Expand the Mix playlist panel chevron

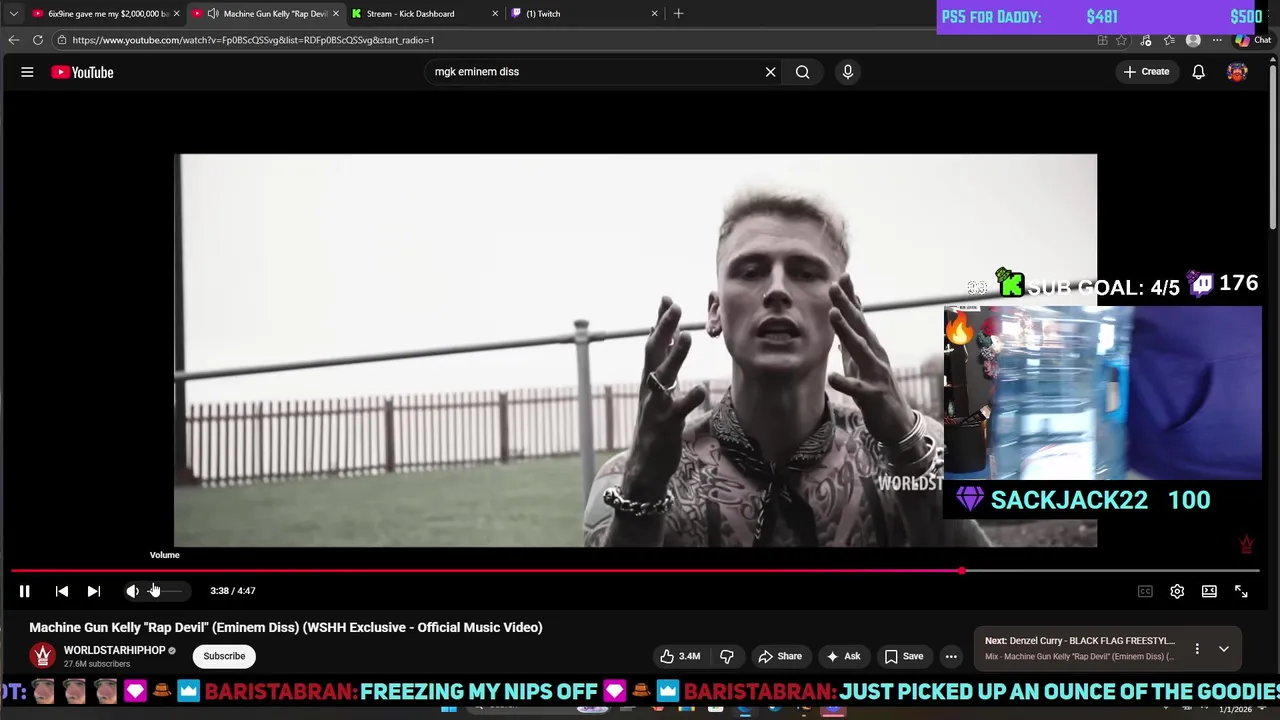coord(1223,649)
